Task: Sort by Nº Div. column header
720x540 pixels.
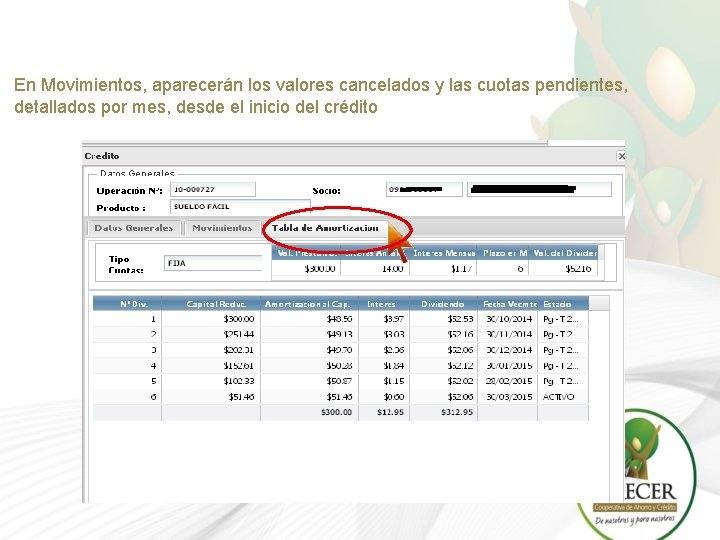Action: (x=127, y=304)
